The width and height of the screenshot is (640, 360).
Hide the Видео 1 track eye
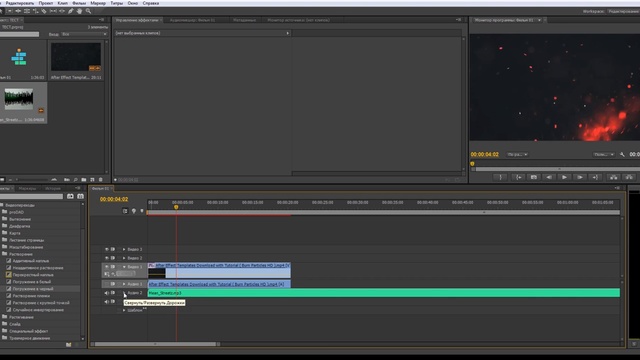point(107,267)
